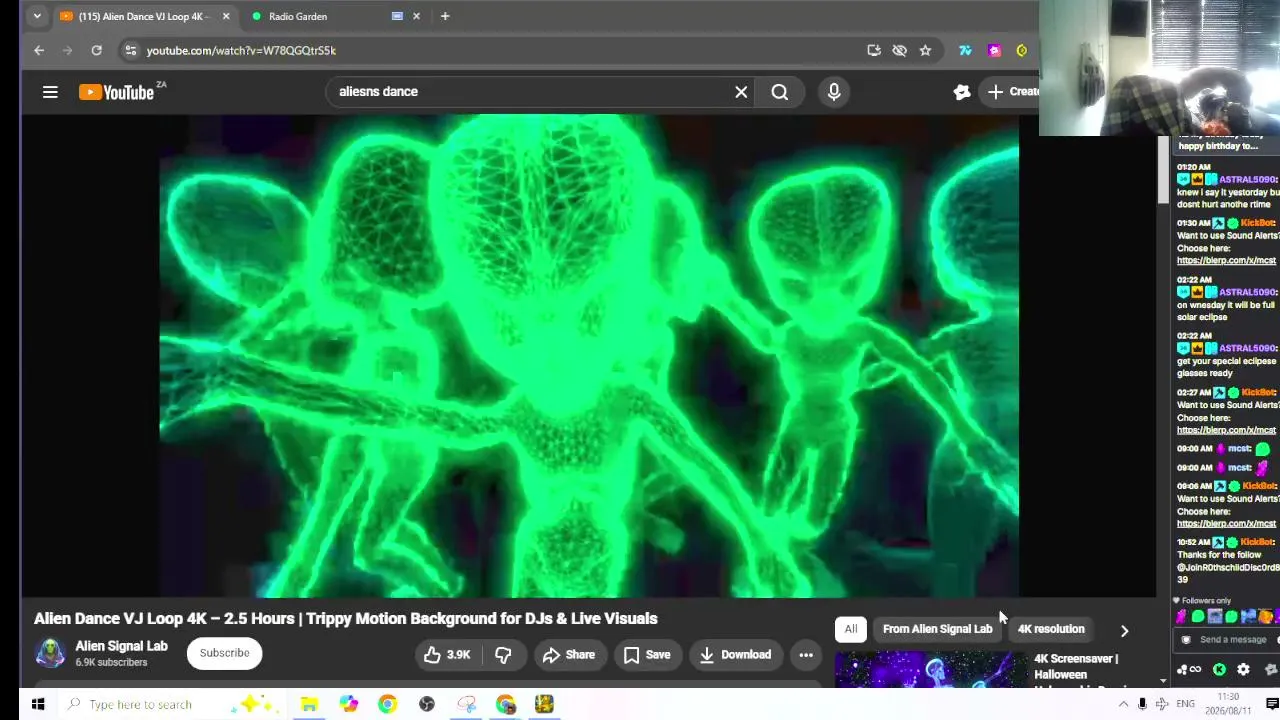Click the address bar URL youtube.com/watch
Screen dimensions: 1280x720
click(241, 50)
